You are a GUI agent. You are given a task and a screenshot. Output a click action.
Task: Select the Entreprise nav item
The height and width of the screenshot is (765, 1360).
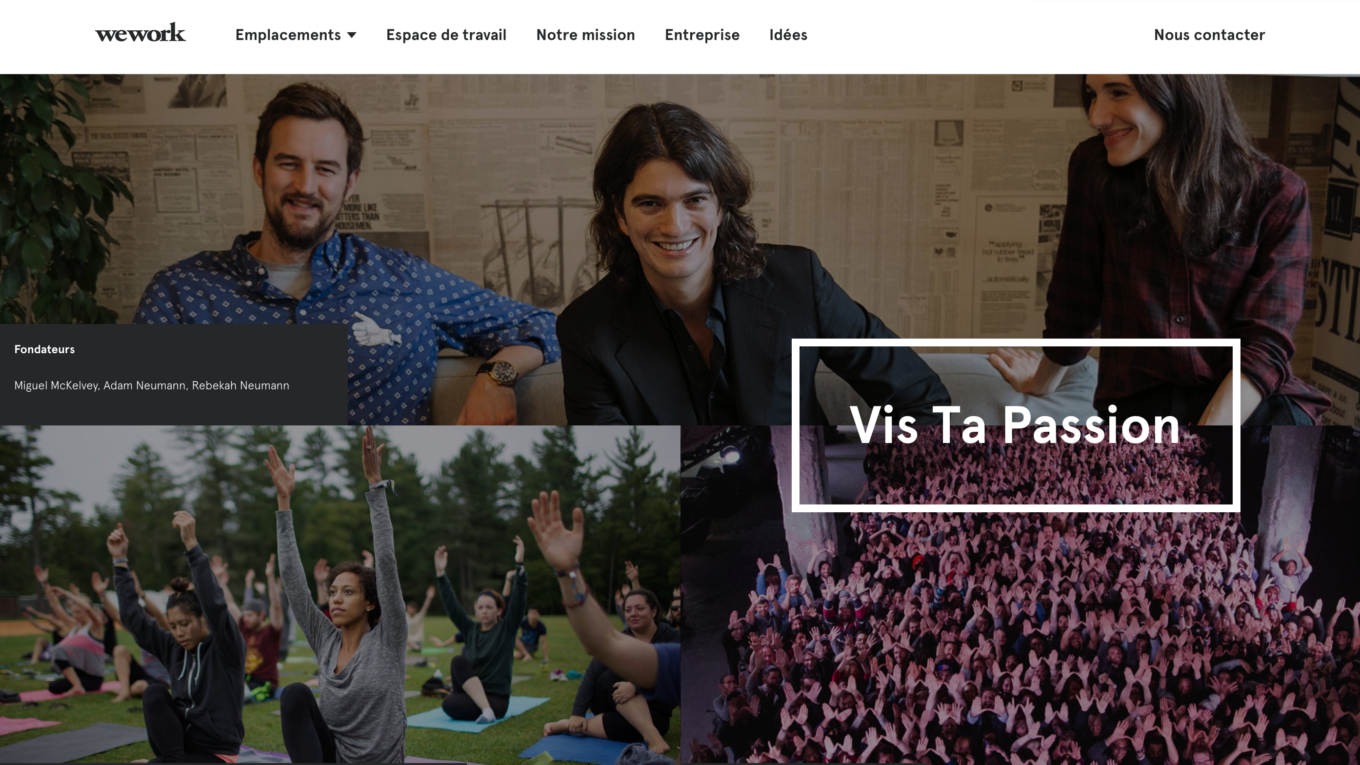click(x=702, y=35)
